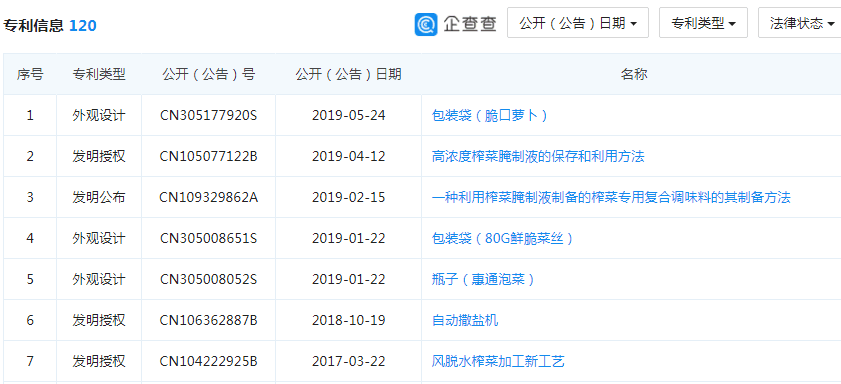Open patent link 包装袋（80G鲜脆菜丝）

pos(502,238)
